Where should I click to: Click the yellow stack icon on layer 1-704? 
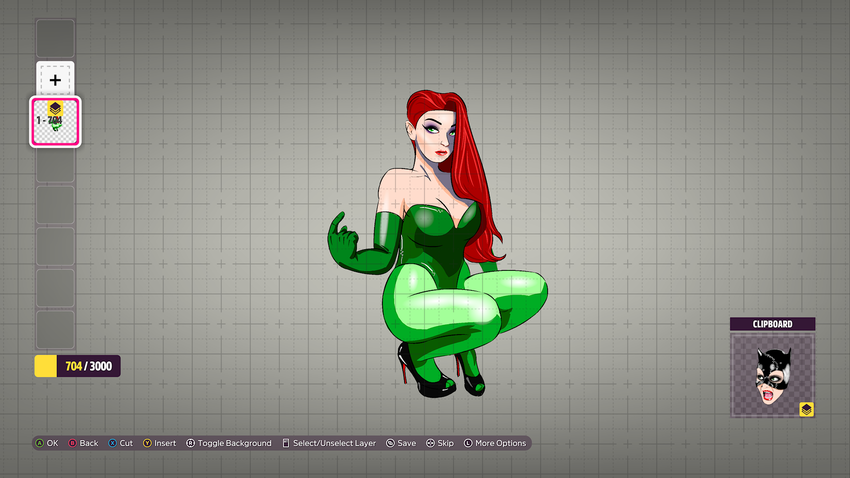[x=55, y=109]
